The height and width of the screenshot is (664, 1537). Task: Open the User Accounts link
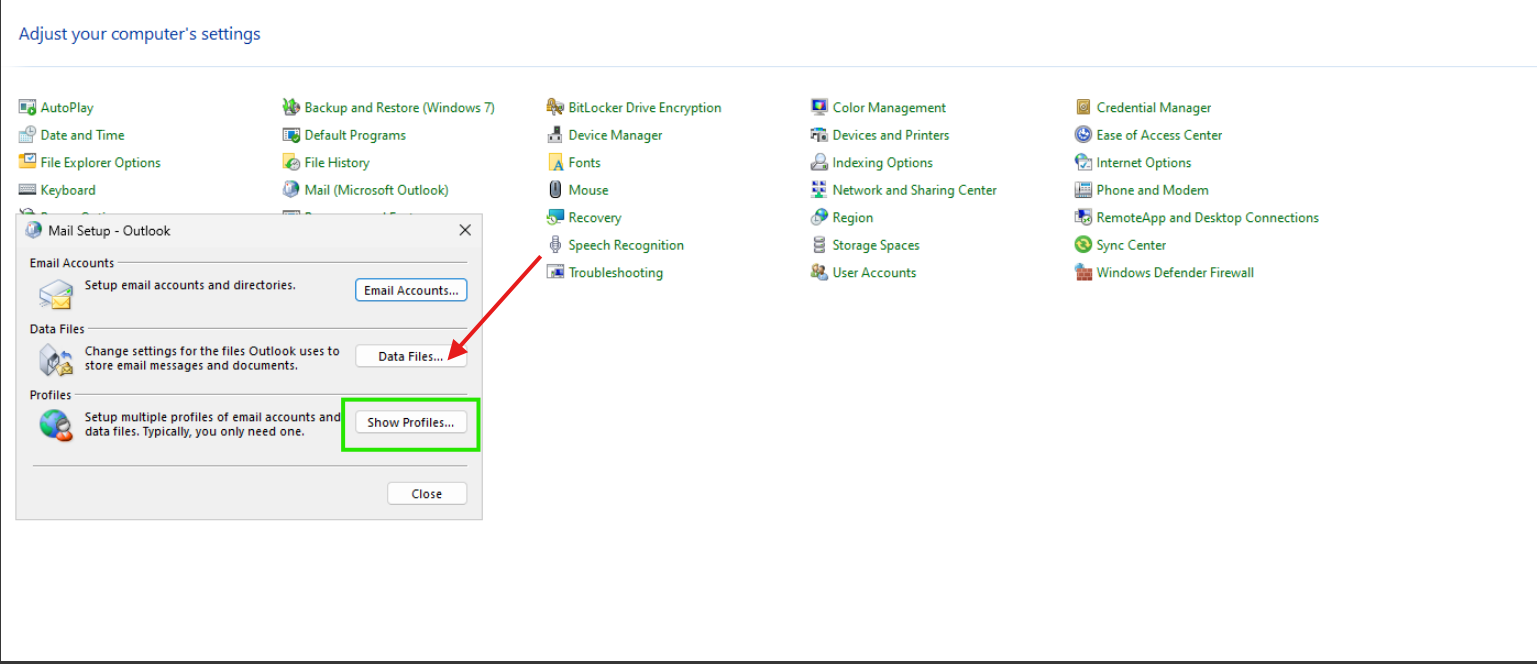click(875, 272)
